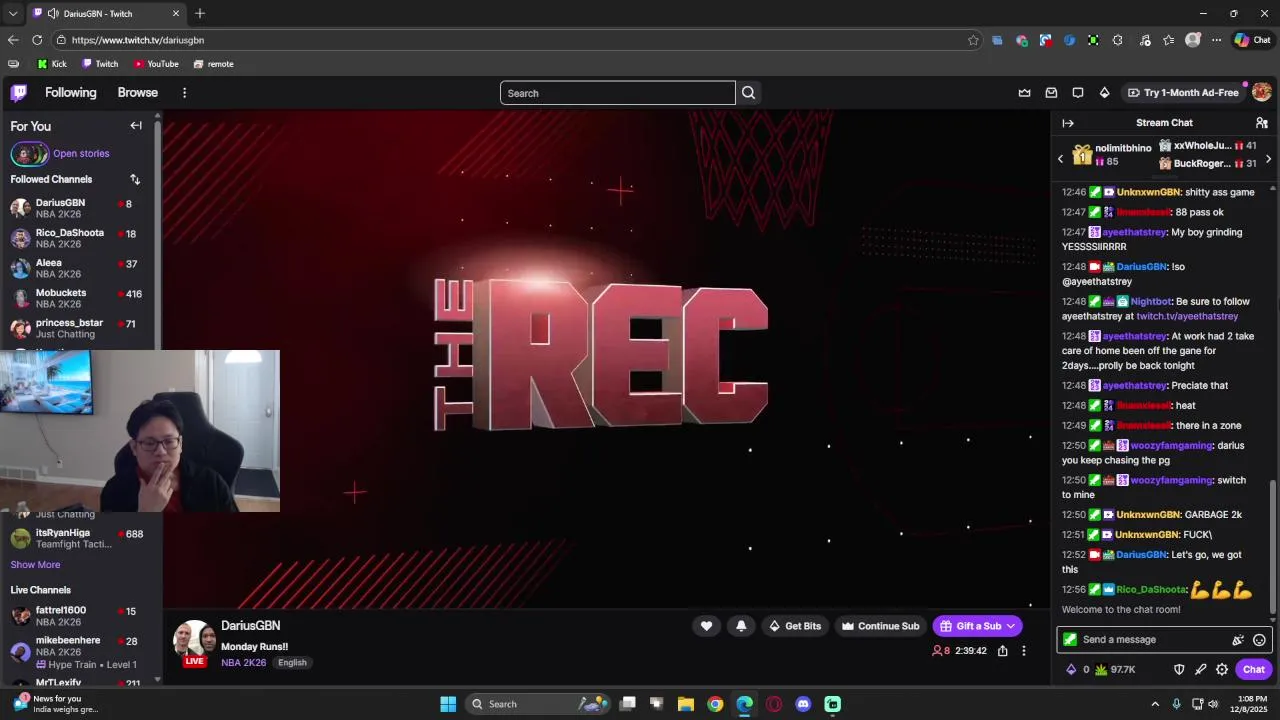Open Discord from the taskbar

click(803, 704)
